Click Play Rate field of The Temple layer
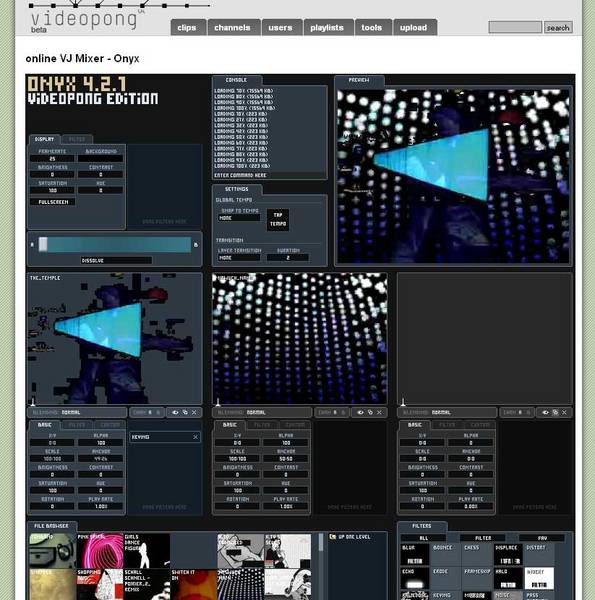The height and width of the screenshot is (600, 595). point(101,506)
